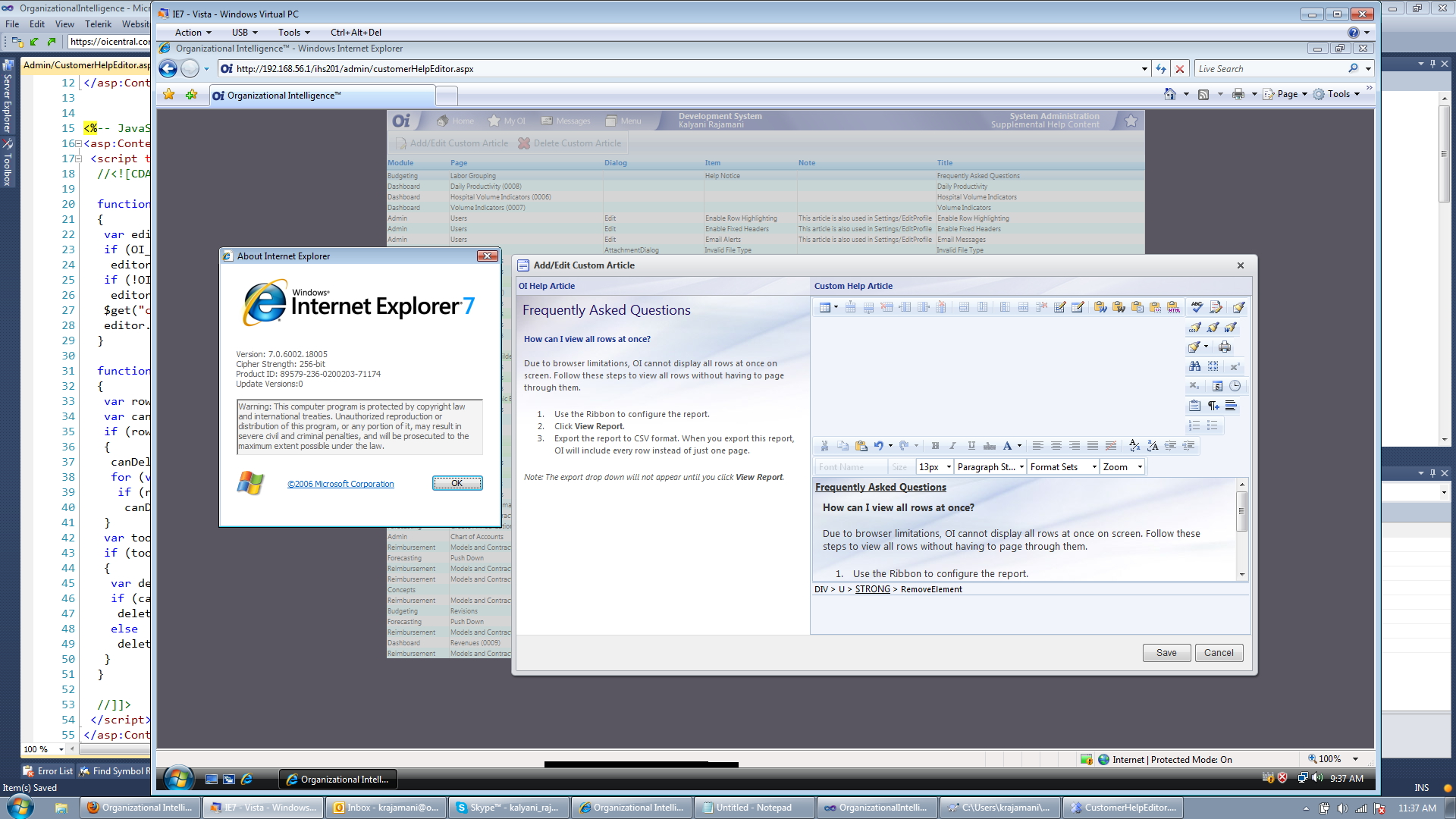Click the Insert Table icon in editor toolbar

click(825, 307)
